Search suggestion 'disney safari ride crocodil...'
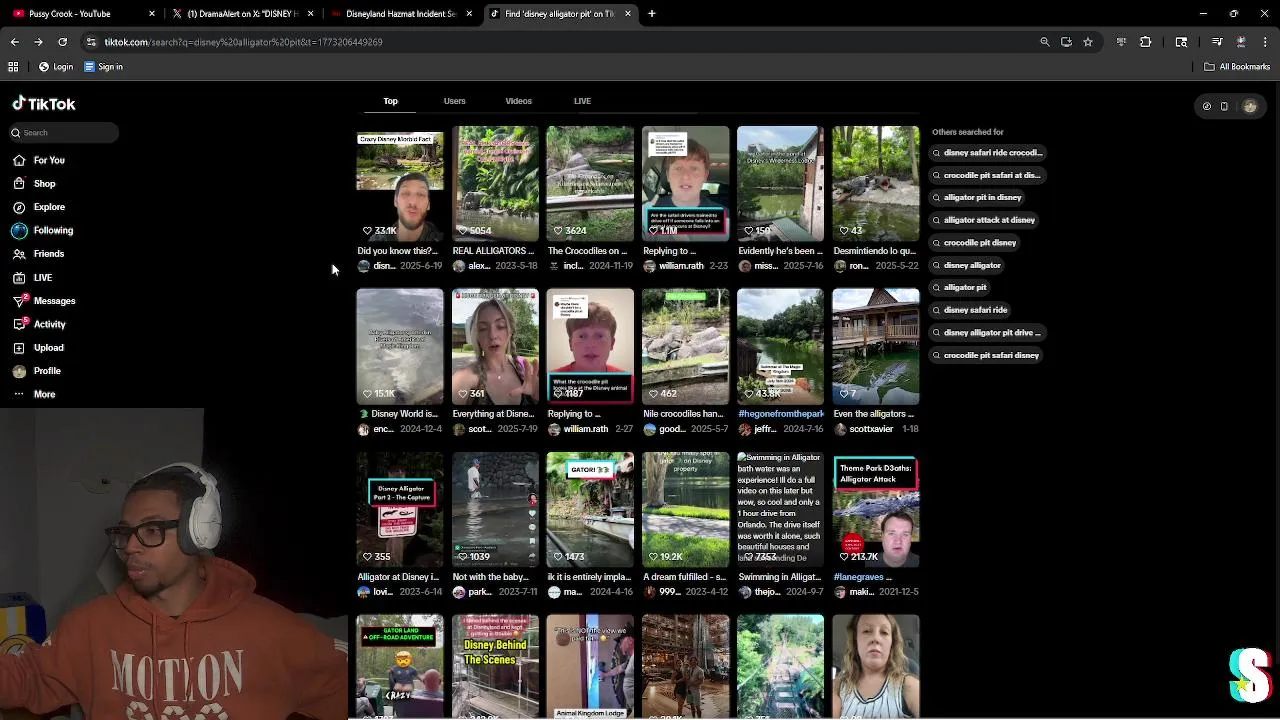Image resolution: width=1280 pixels, height=720 pixels. pyautogui.click(x=988, y=153)
